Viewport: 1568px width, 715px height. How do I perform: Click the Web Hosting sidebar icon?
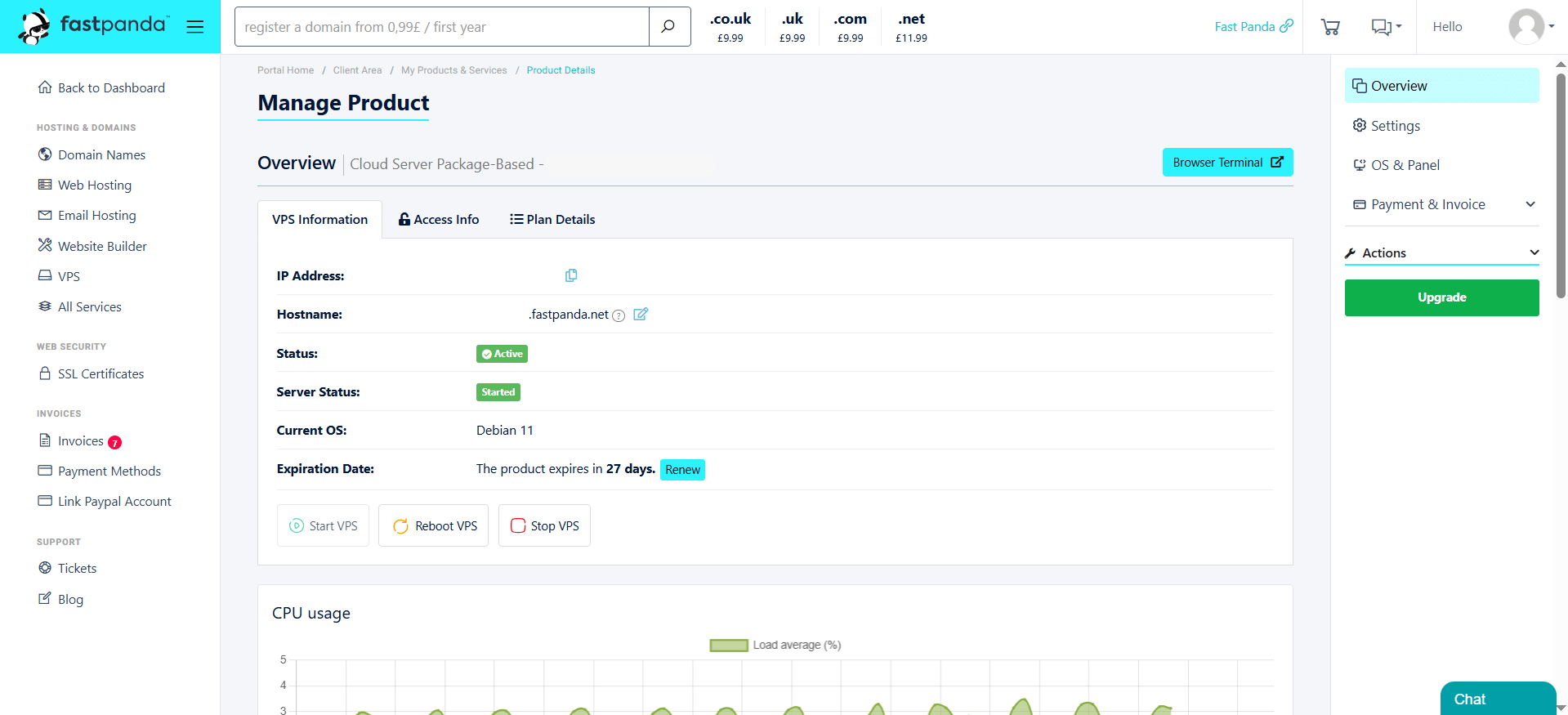tap(45, 185)
